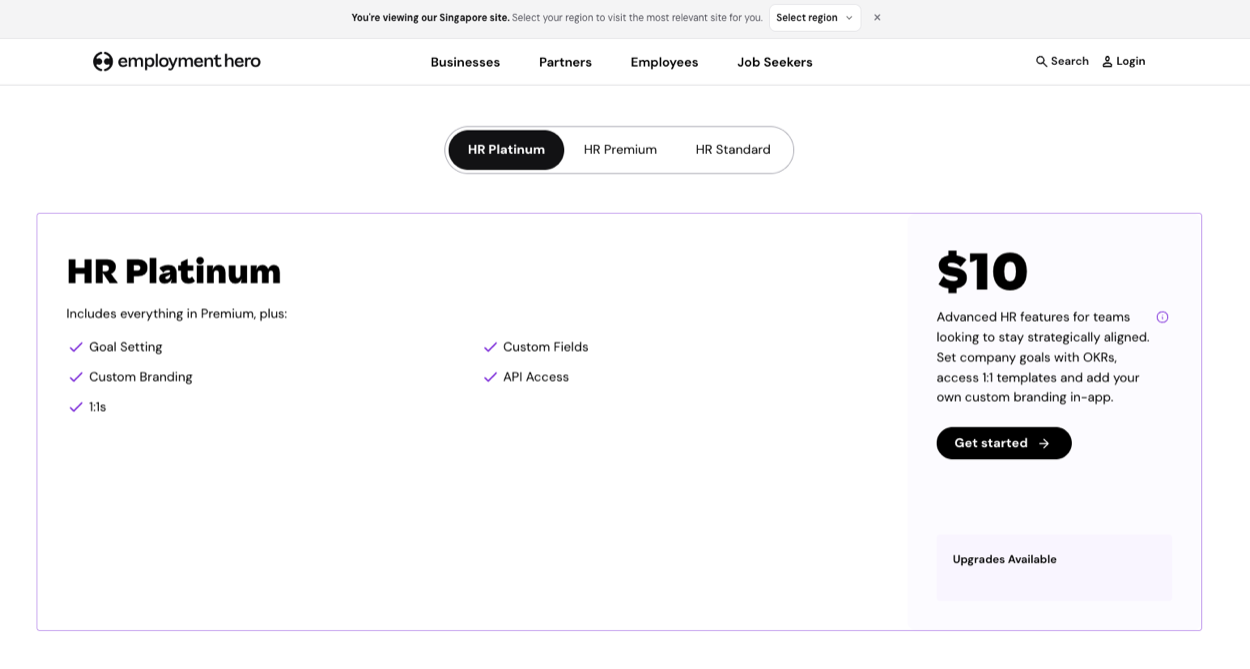This screenshot has height=669, width=1250.
Task: Click the magnifier Search icon
Action: tap(1041, 61)
